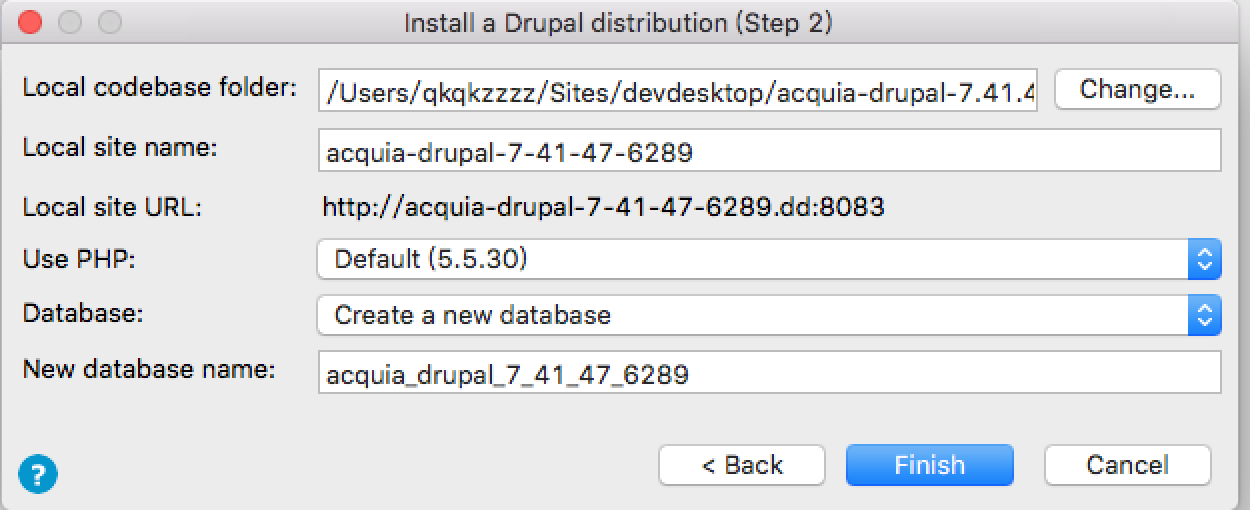
Task: Open help via the blue question mark icon
Action: pyautogui.click(x=38, y=473)
